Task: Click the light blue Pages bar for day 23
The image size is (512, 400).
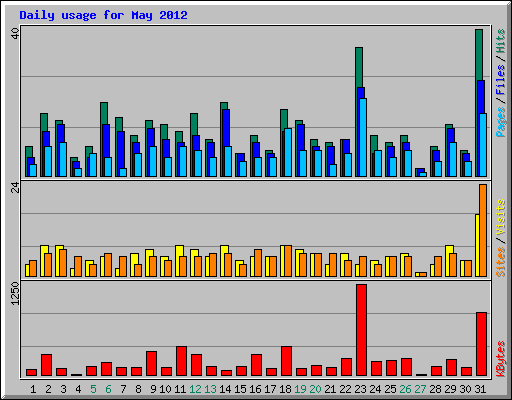Action: point(363,137)
